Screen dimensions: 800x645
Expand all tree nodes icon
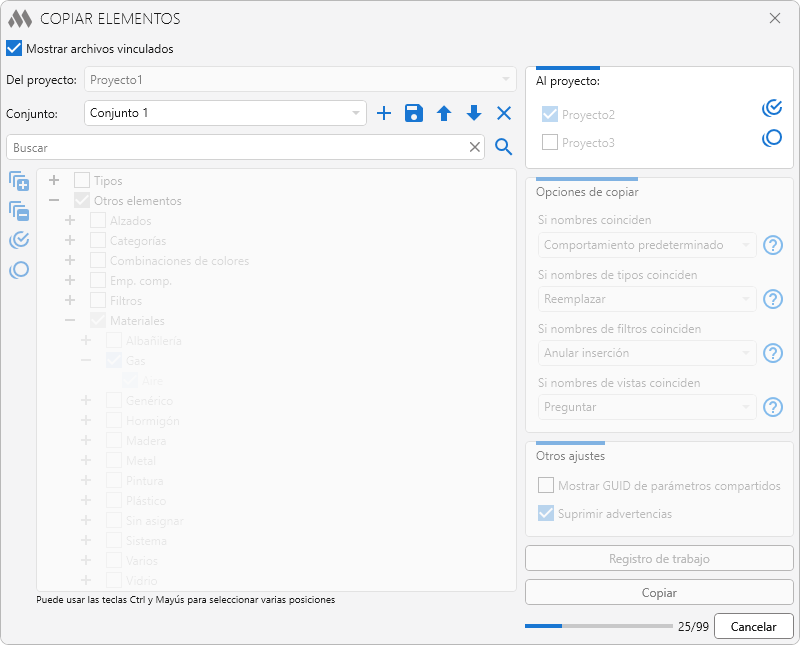[x=19, y=181]
